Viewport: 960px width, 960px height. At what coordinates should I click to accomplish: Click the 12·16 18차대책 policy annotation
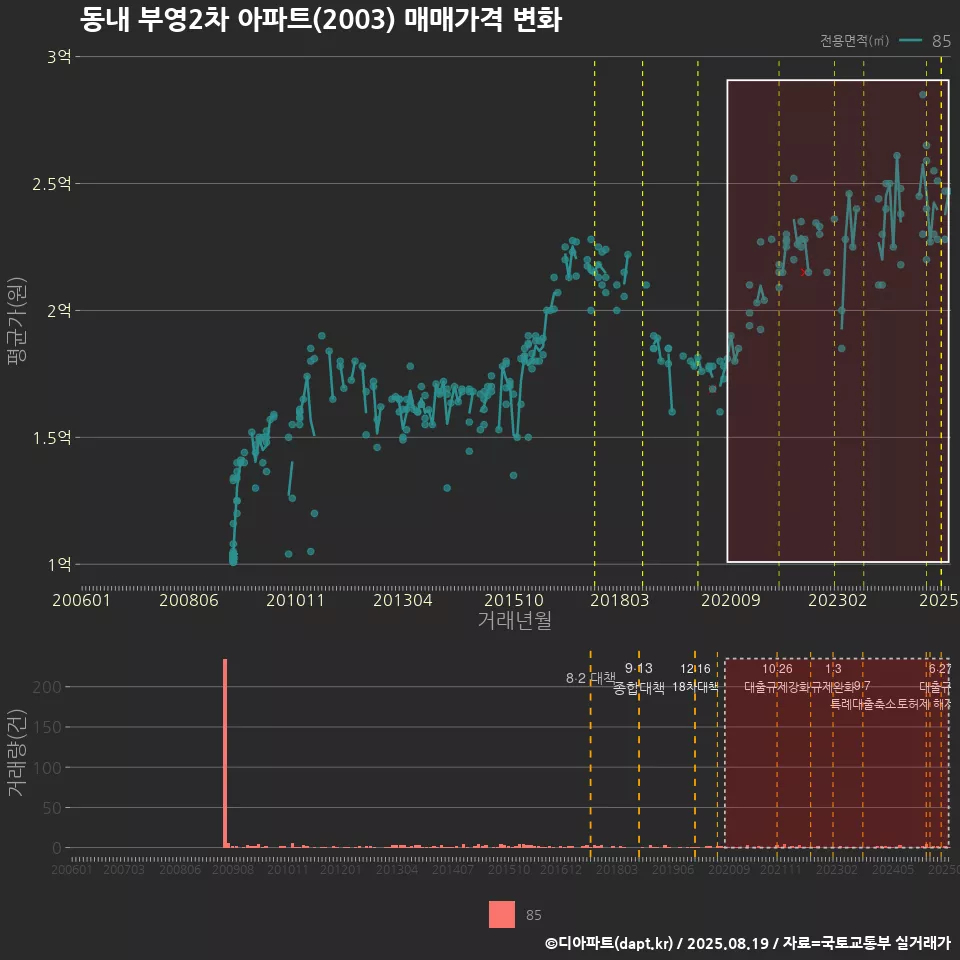[695, 678]
